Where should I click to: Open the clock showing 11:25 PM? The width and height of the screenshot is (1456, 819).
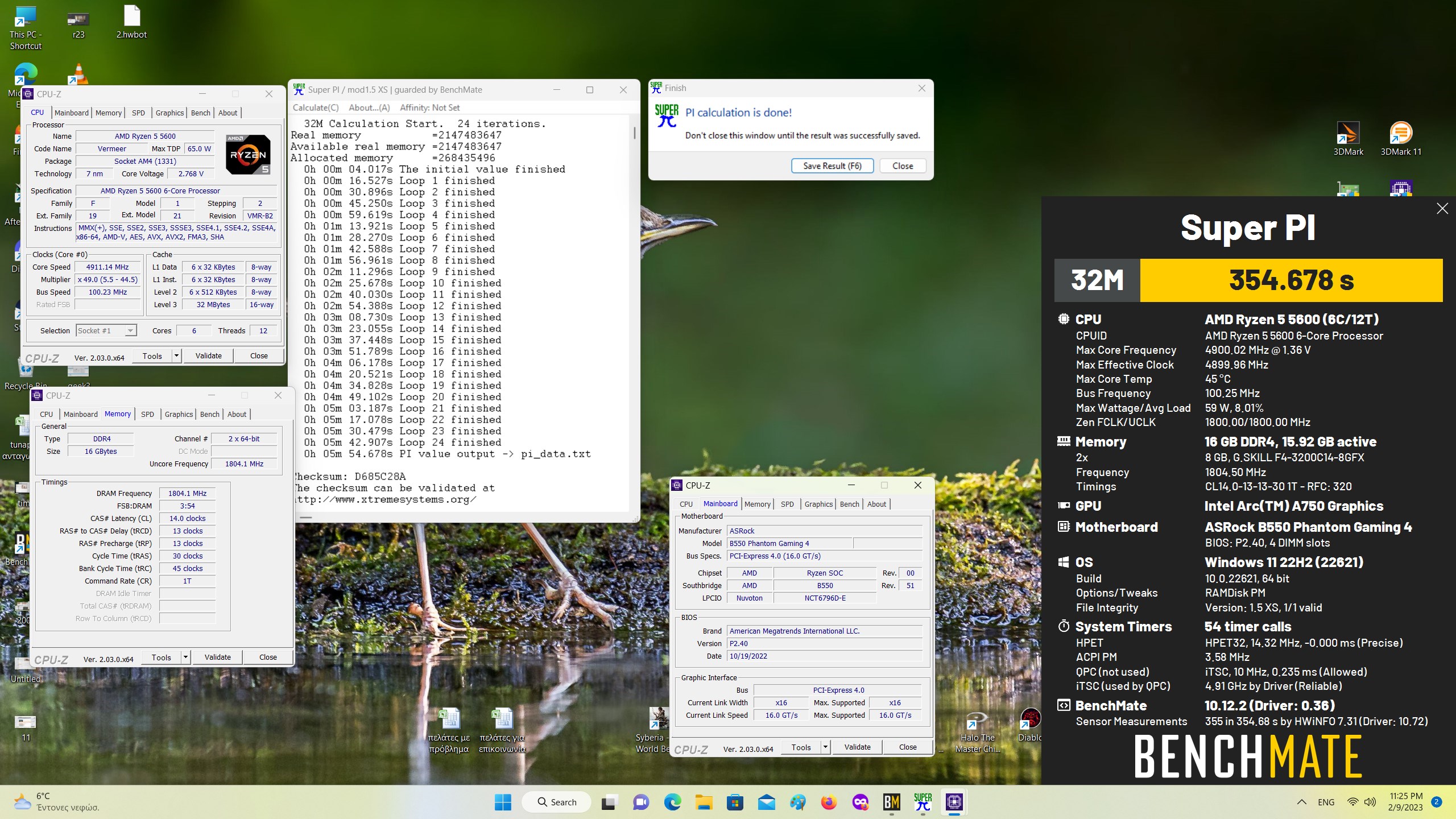[1405, 802]
